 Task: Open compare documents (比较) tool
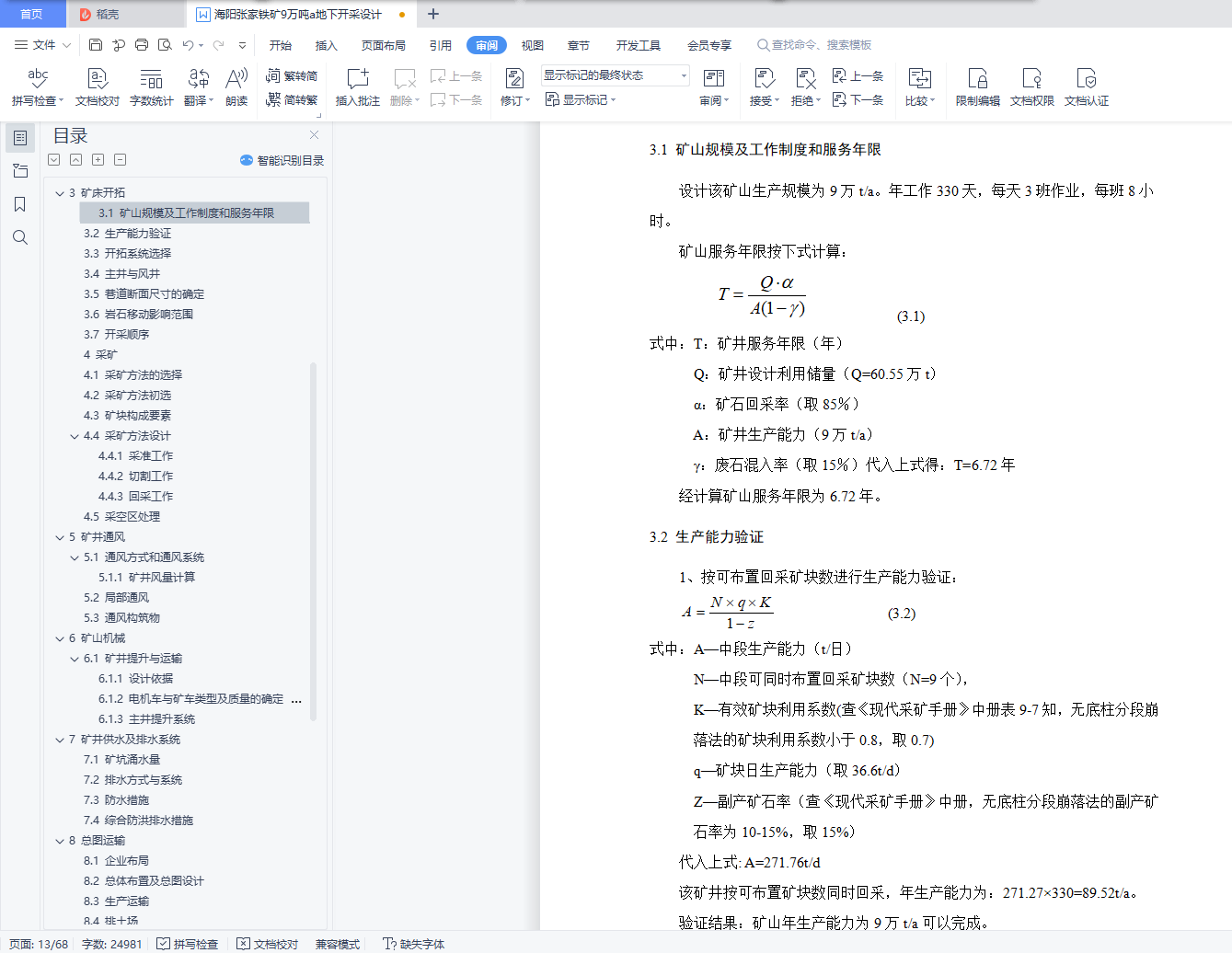coord(919,87)
